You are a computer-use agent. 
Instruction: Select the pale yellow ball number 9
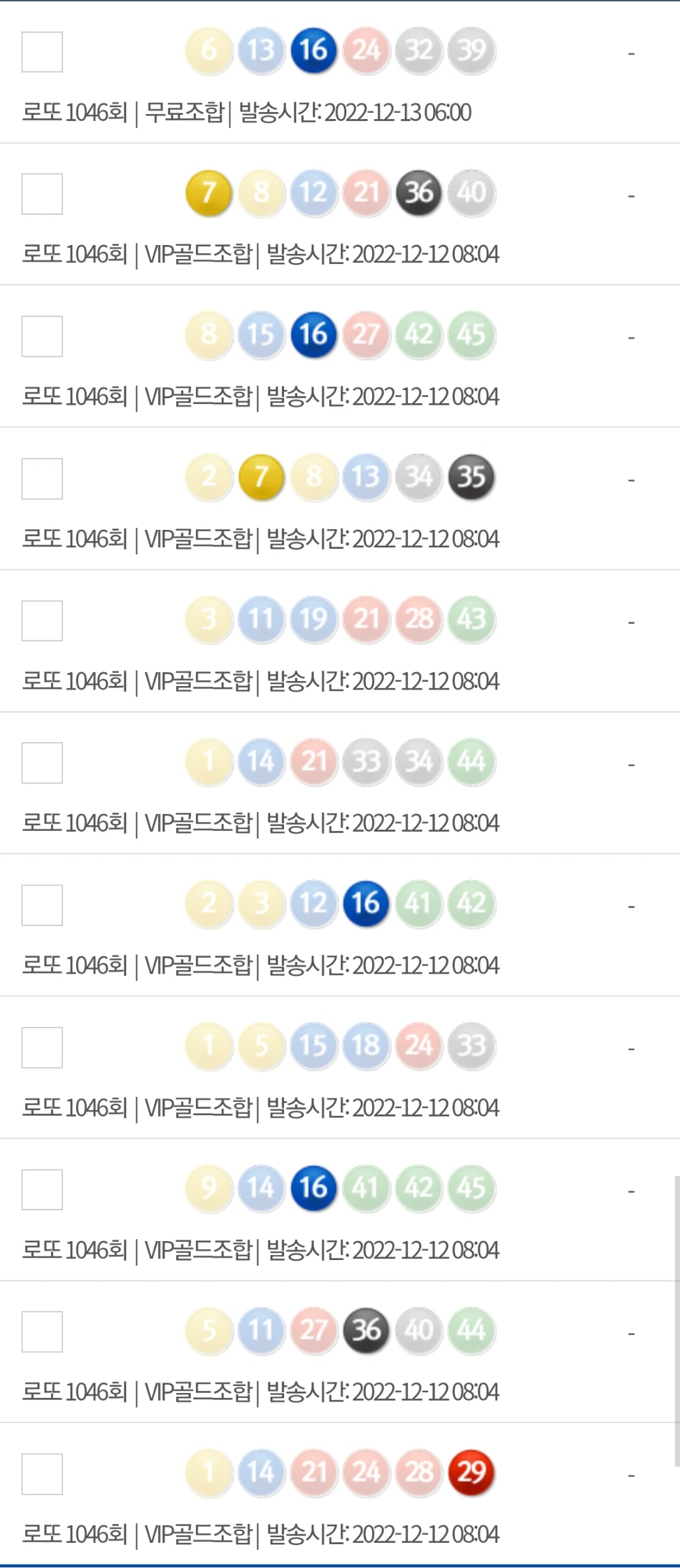[208, 1188]
